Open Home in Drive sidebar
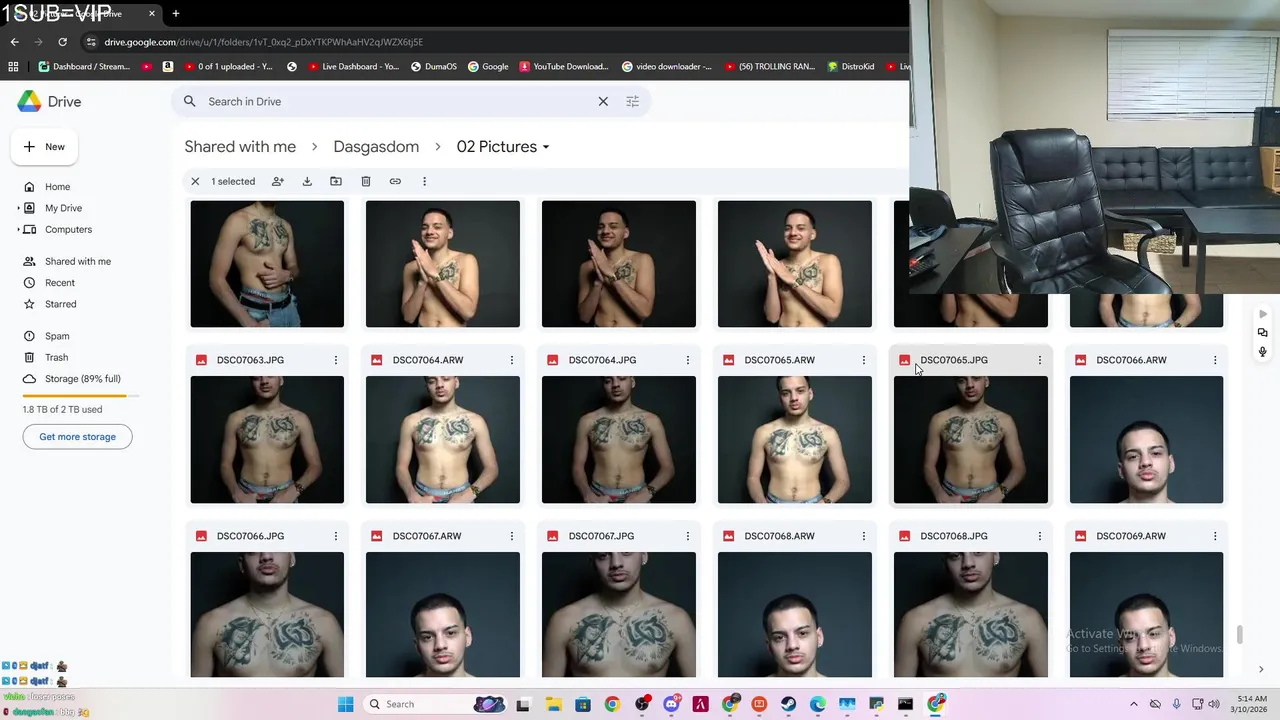The height and width of the screenshot is (720, 1280). [x=57, y=187]
